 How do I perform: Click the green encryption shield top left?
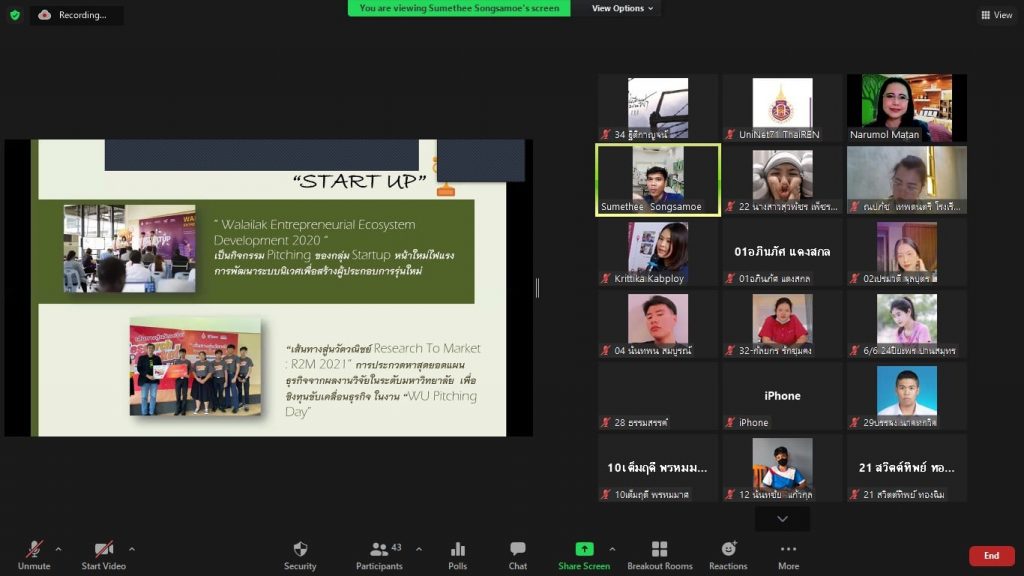click(x=13, y=15)
